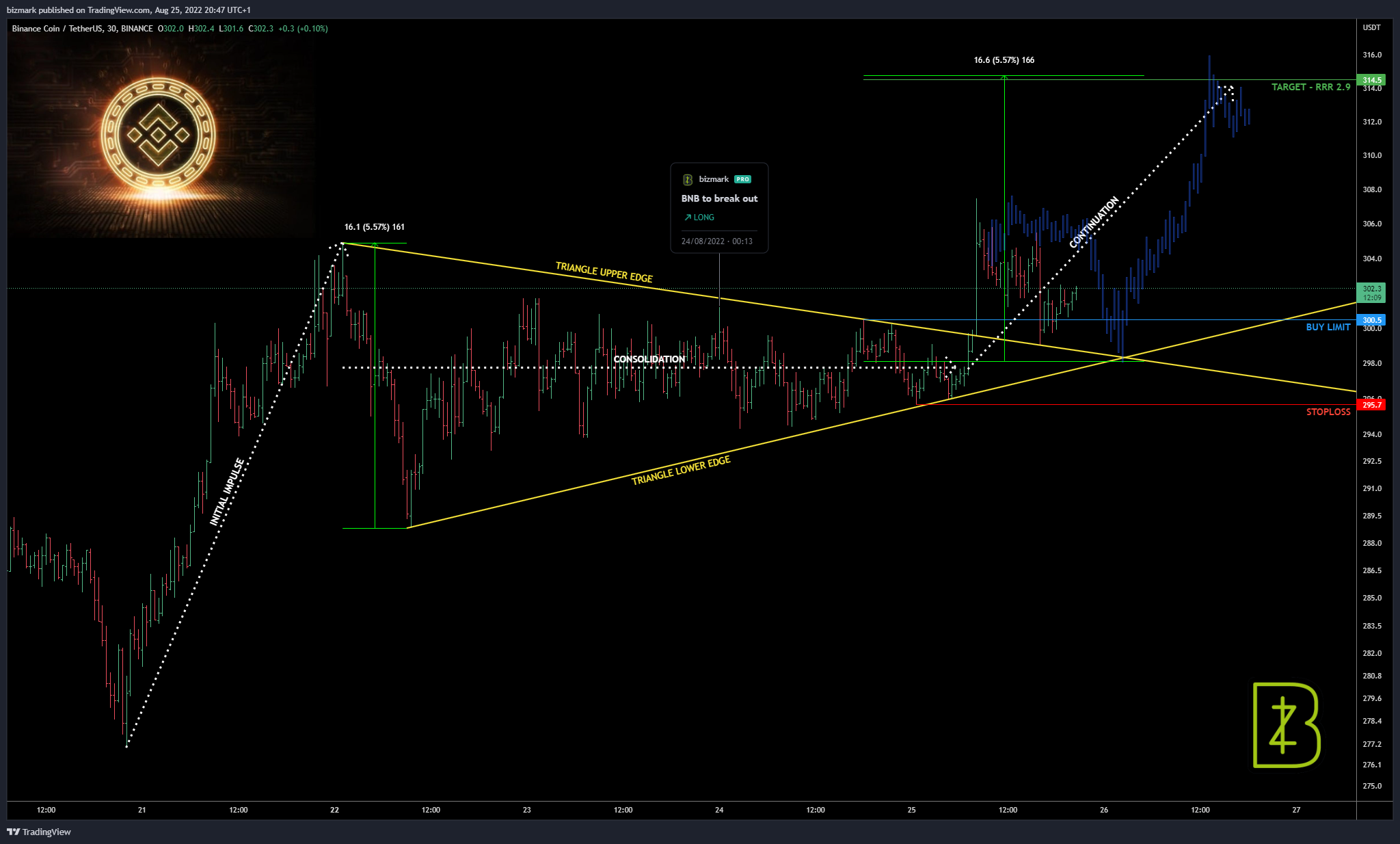Image resolution: width=1400 pixels, height=844 pixels.
Task: Click the 282.0 tick on price axis
Action: point(1371,653)
